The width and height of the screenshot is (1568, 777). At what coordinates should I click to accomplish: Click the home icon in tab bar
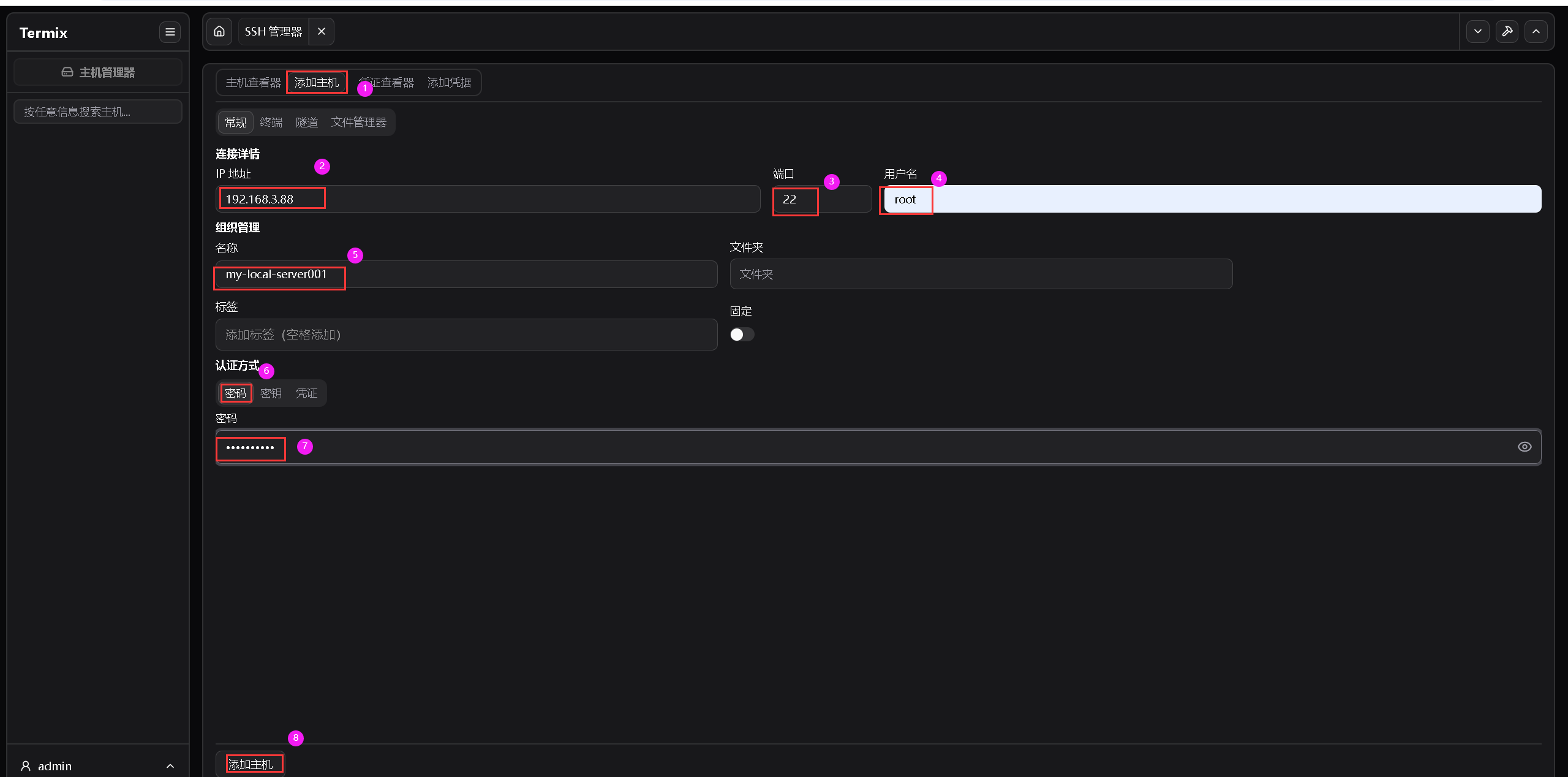(219, 32)
